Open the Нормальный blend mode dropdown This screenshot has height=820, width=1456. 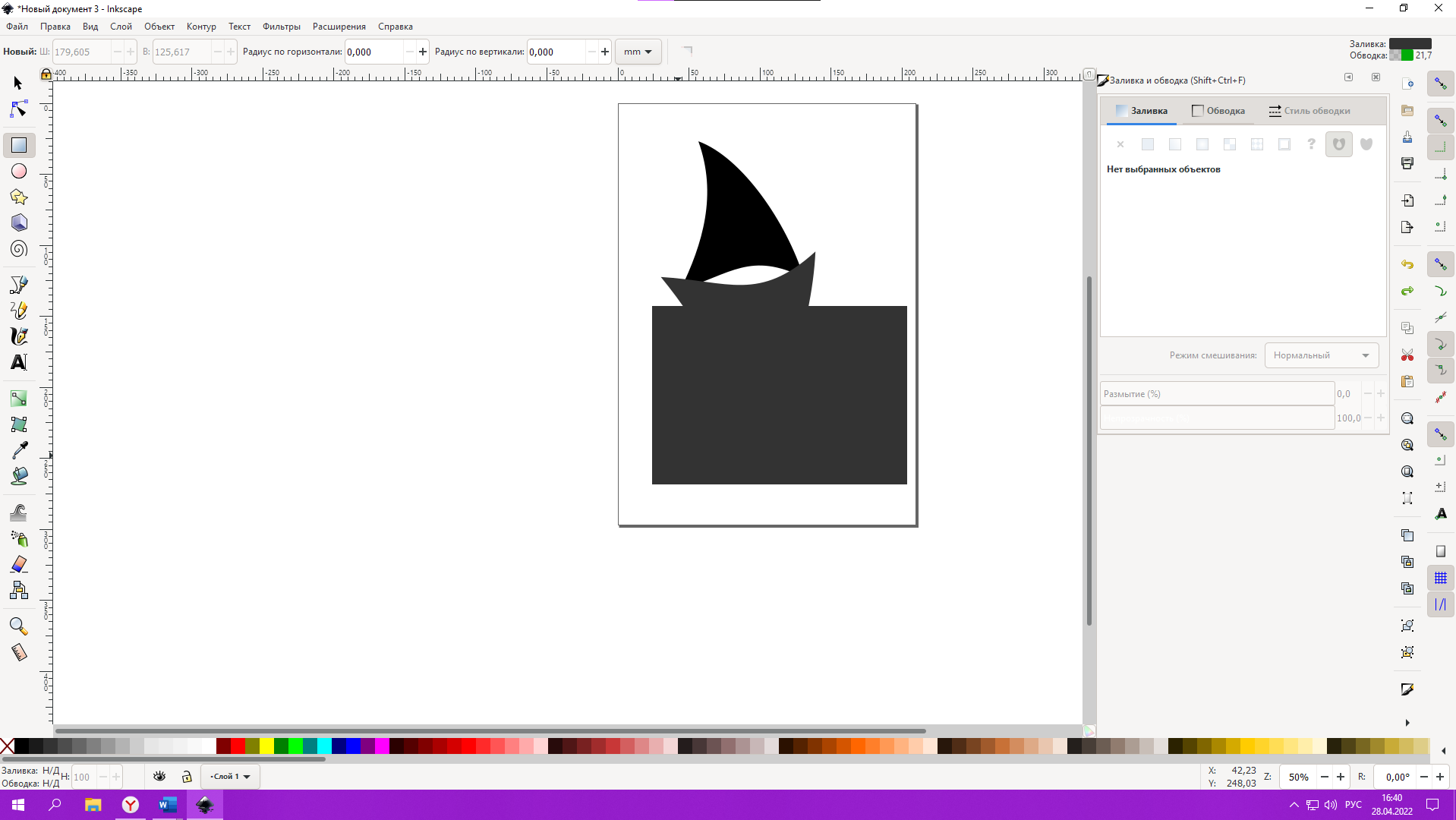click(x=1322, y=355)
